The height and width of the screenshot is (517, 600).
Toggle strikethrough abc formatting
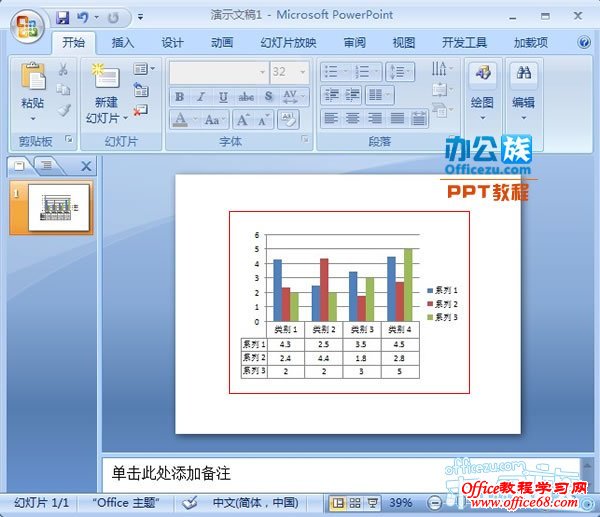(246, 97)
